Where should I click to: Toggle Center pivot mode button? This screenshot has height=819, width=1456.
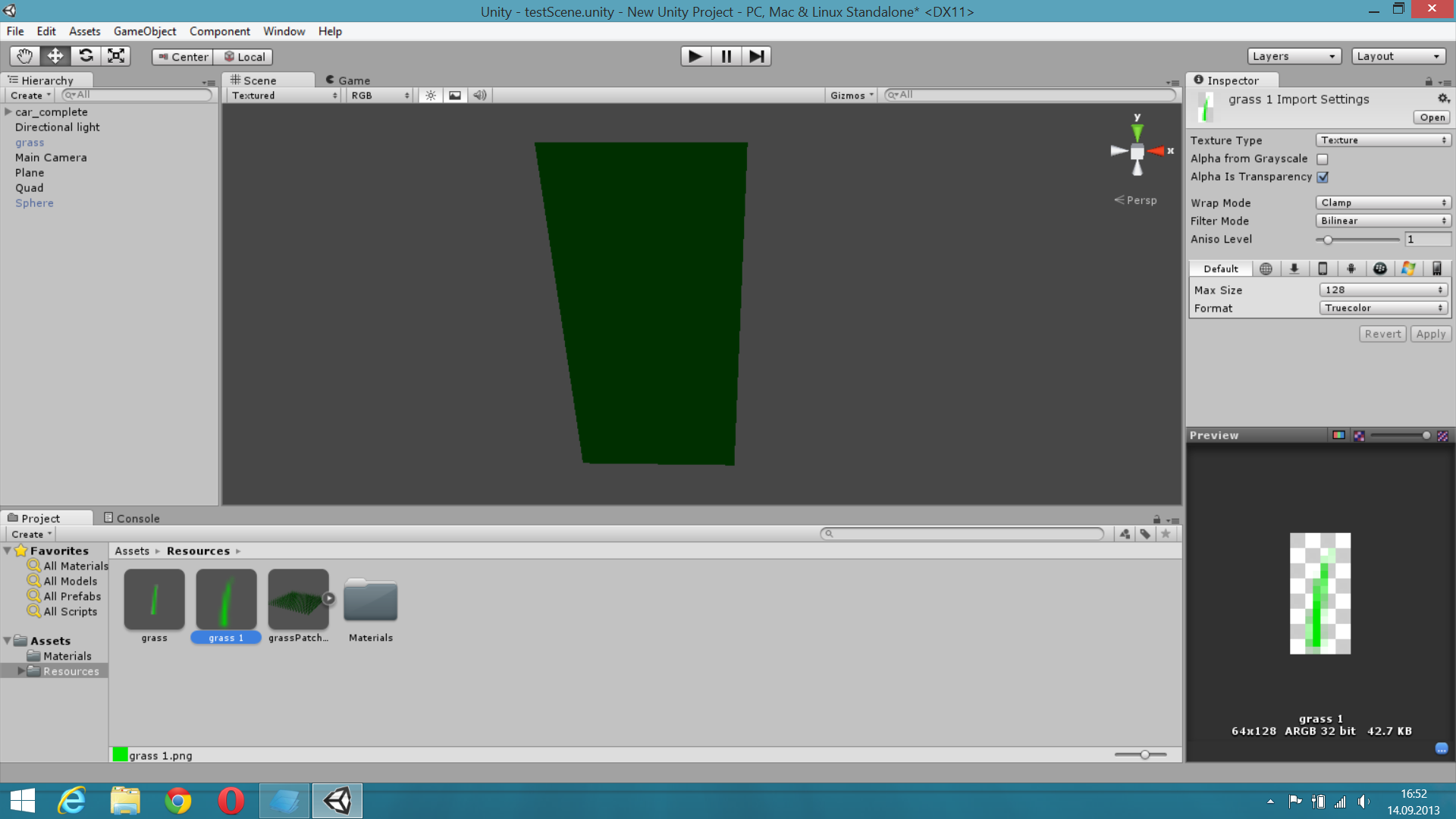tap(183, 57)
